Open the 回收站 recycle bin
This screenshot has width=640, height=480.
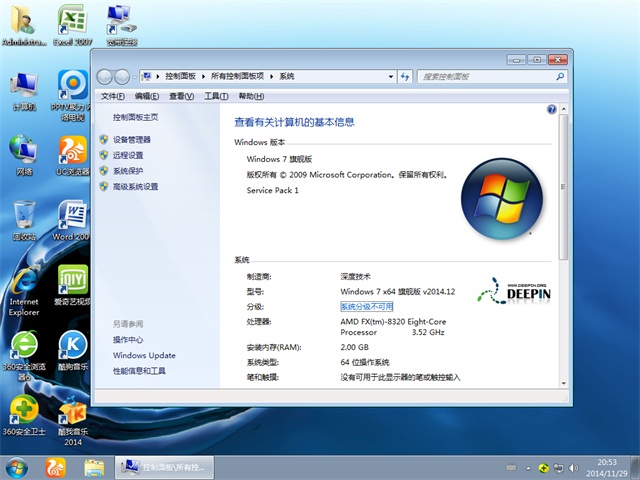pyautogui.click(x=24, y=220)
